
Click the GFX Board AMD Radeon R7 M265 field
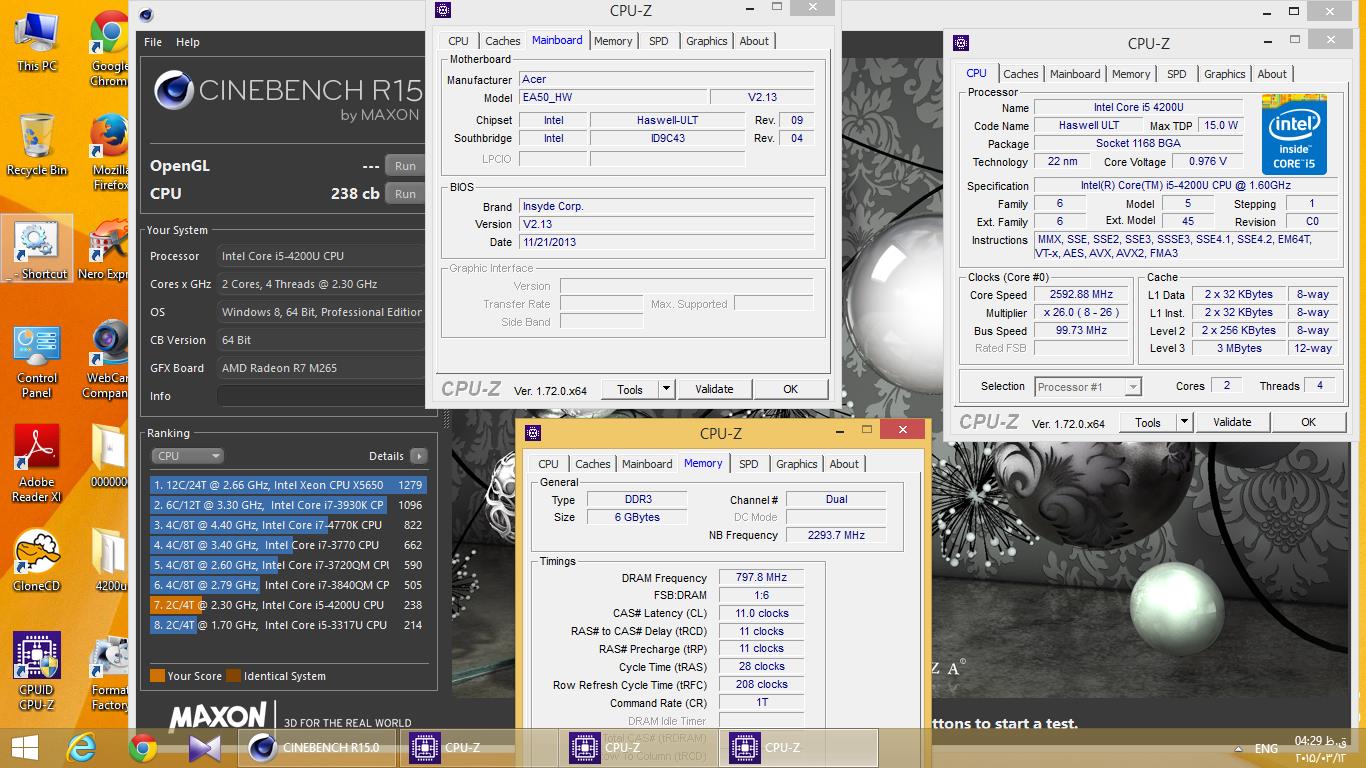[321, 368]
